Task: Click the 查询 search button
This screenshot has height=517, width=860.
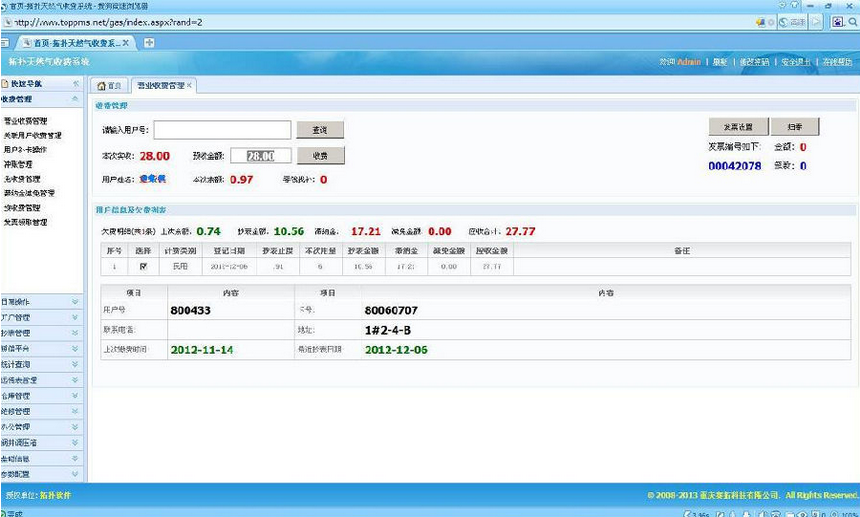Action: (x=320, y=130)
